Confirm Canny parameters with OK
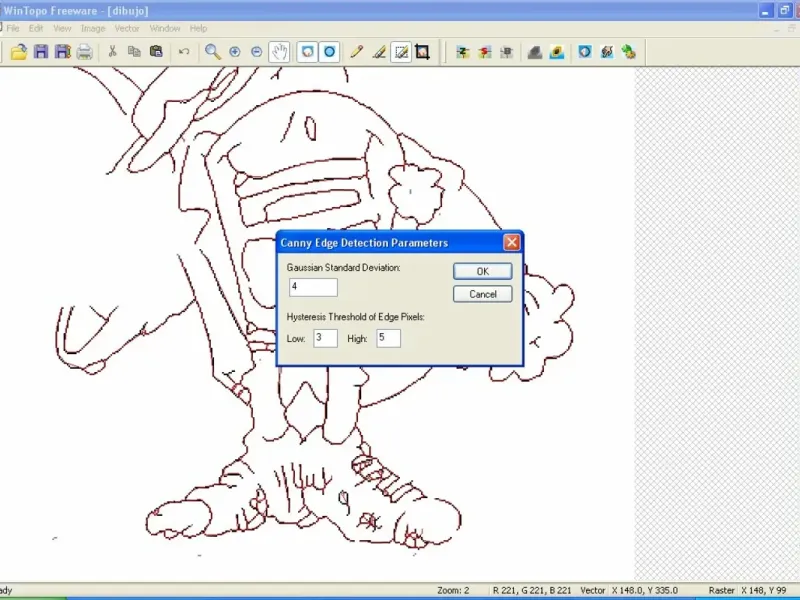 483,271
